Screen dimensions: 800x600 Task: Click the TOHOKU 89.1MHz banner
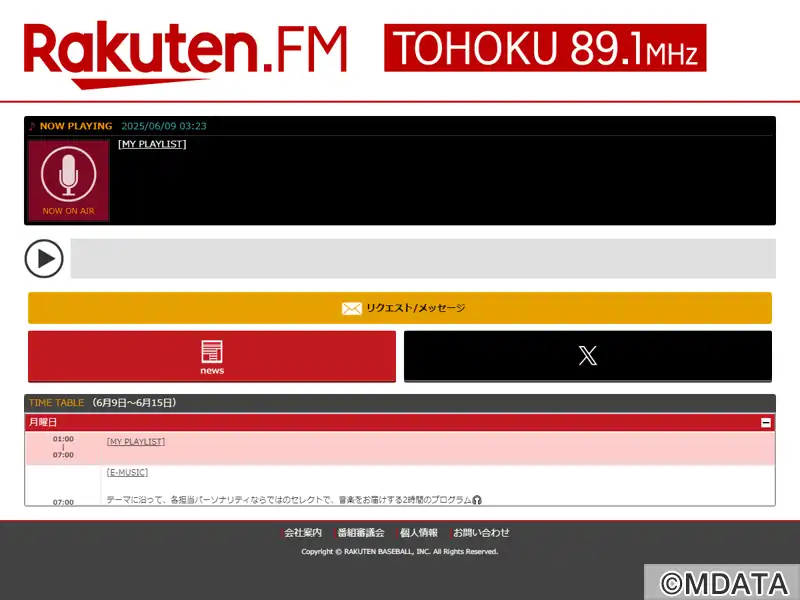click(x=545, y=48)
